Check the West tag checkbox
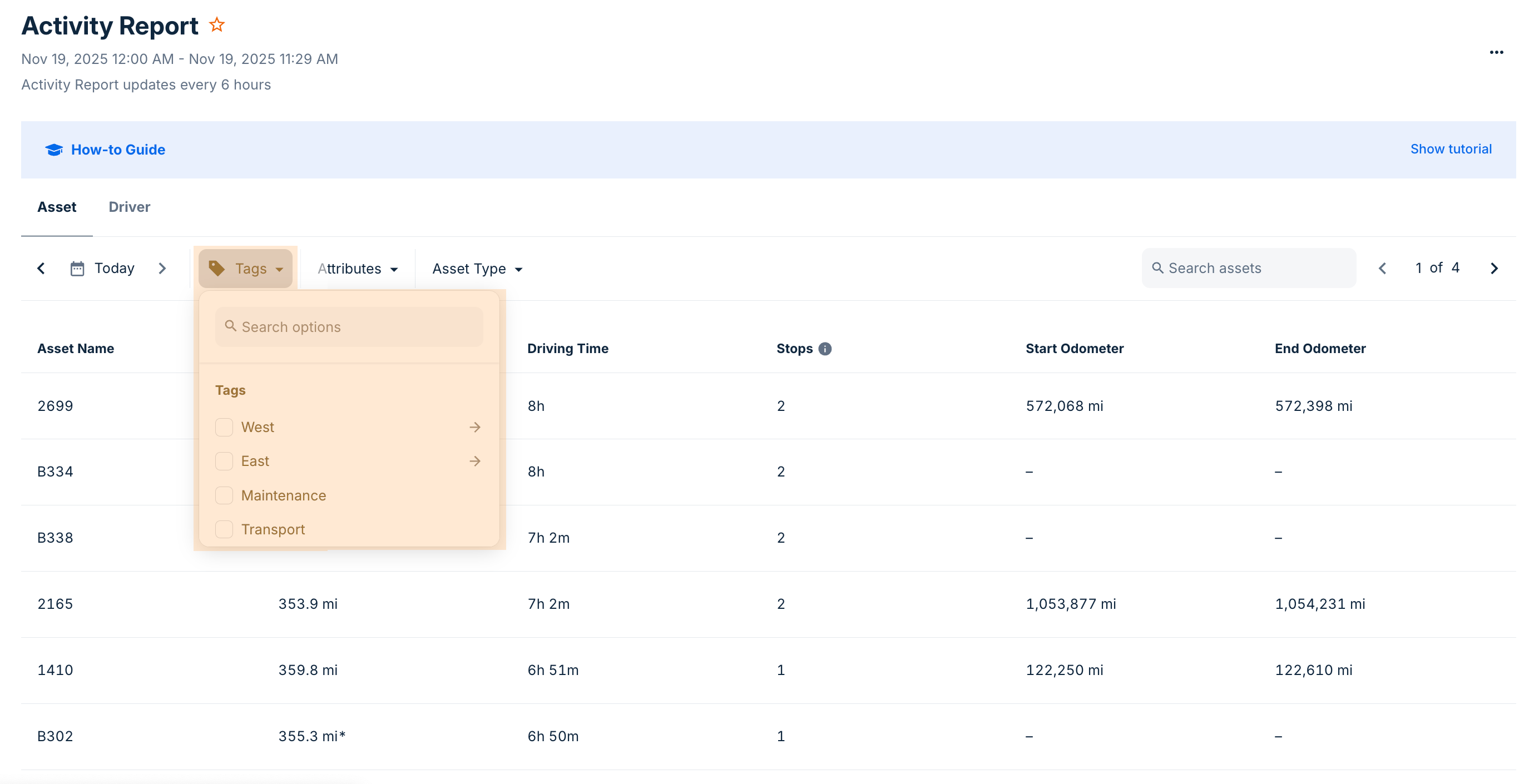The height and width of the screenshot is (784, 1534). 224,427
